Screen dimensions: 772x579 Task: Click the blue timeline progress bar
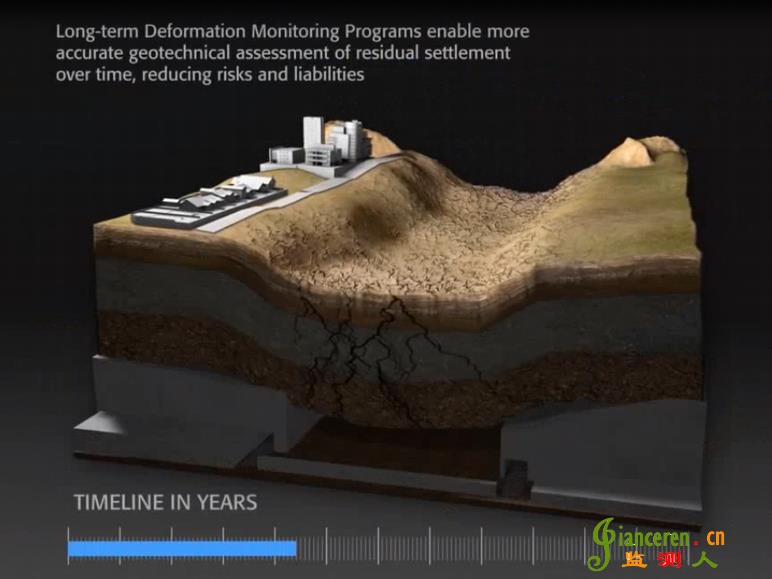pos(182,548)
